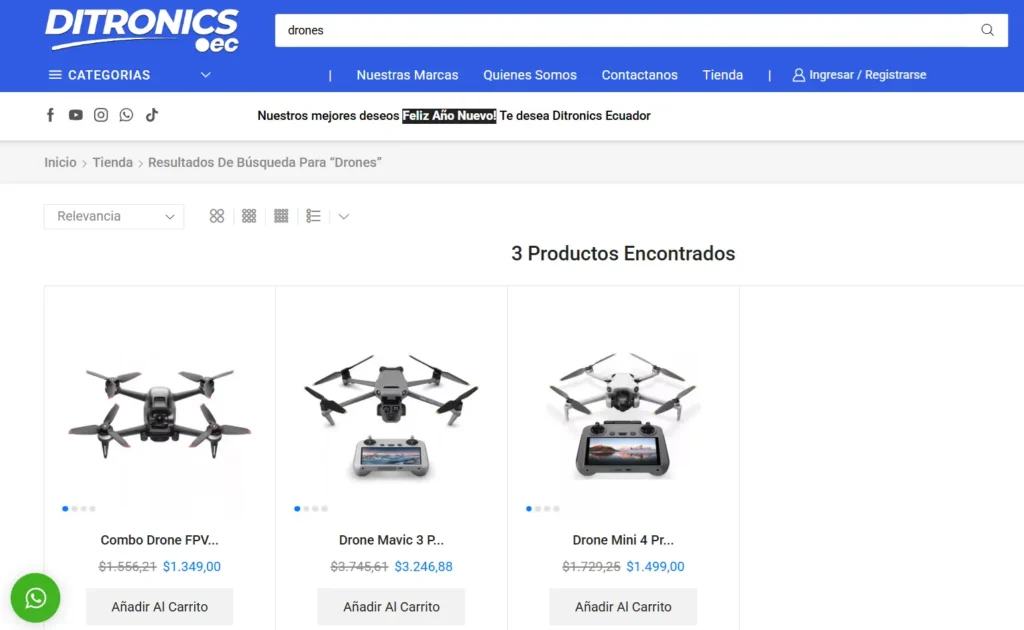Open Combo Drone FPV product title
This screenshot has width=1024, height=630.
[x=159, y=540]
